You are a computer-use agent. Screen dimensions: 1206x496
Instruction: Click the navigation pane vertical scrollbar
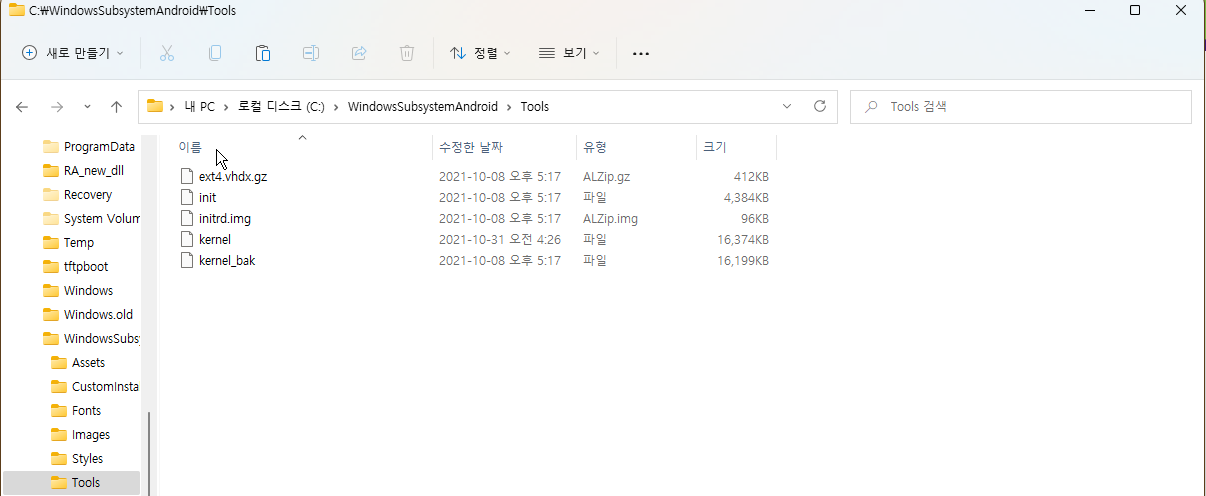point(149,452)
